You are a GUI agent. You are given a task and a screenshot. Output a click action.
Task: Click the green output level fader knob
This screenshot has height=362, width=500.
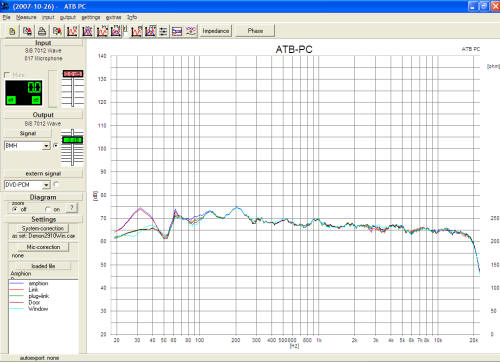[73, 140]
